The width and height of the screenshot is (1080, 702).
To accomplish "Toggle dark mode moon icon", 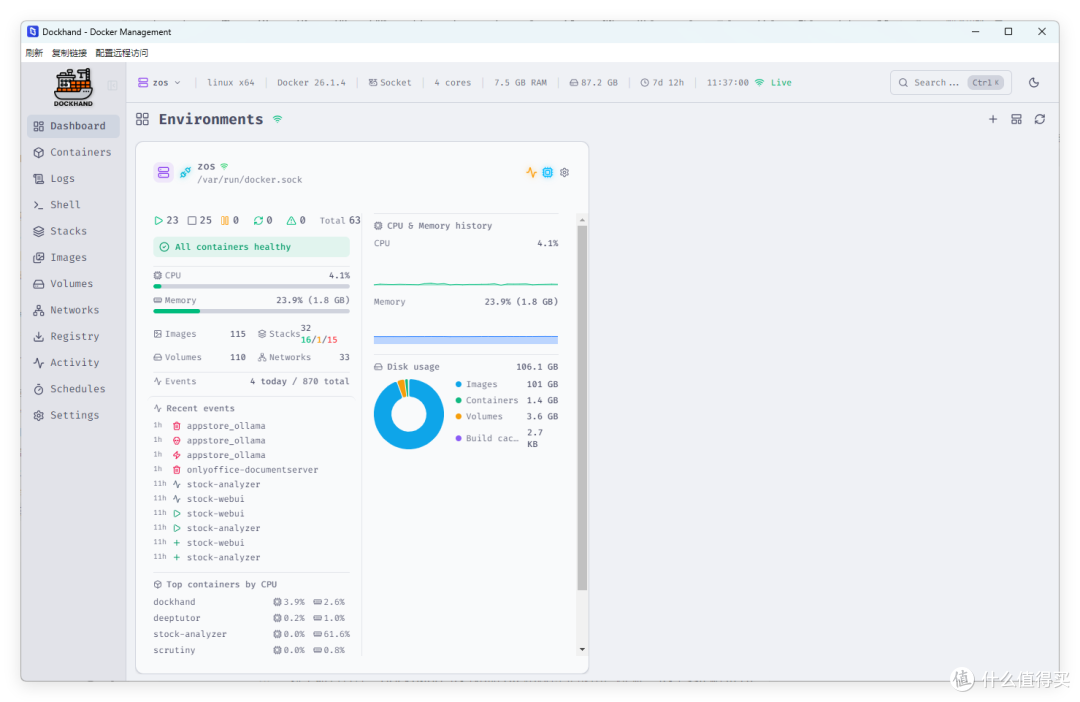I will pyautogui.click(x=1033, y=83).
